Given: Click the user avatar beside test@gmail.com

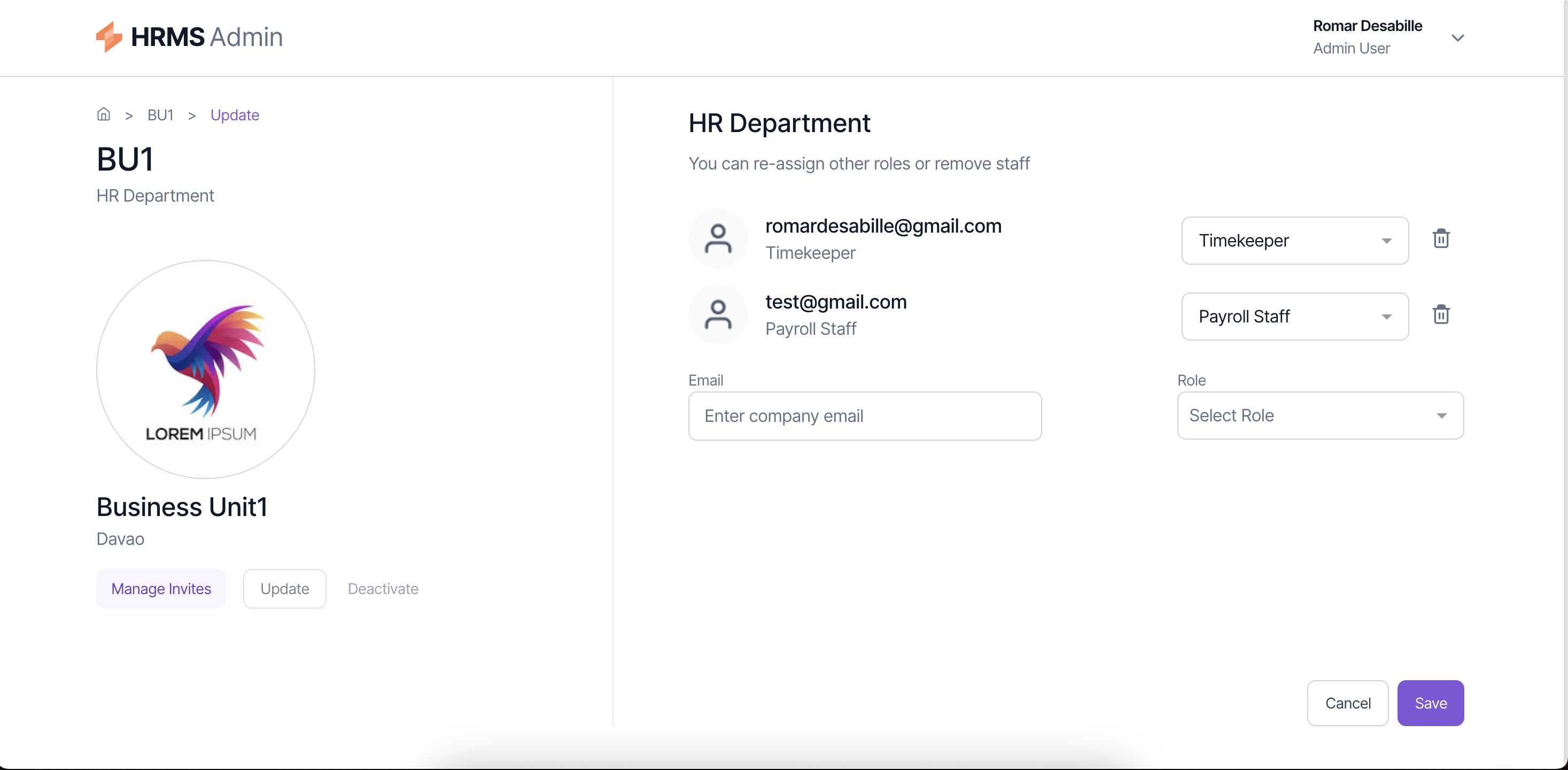Looking at the screenshot, I should (x=718, y=314).
